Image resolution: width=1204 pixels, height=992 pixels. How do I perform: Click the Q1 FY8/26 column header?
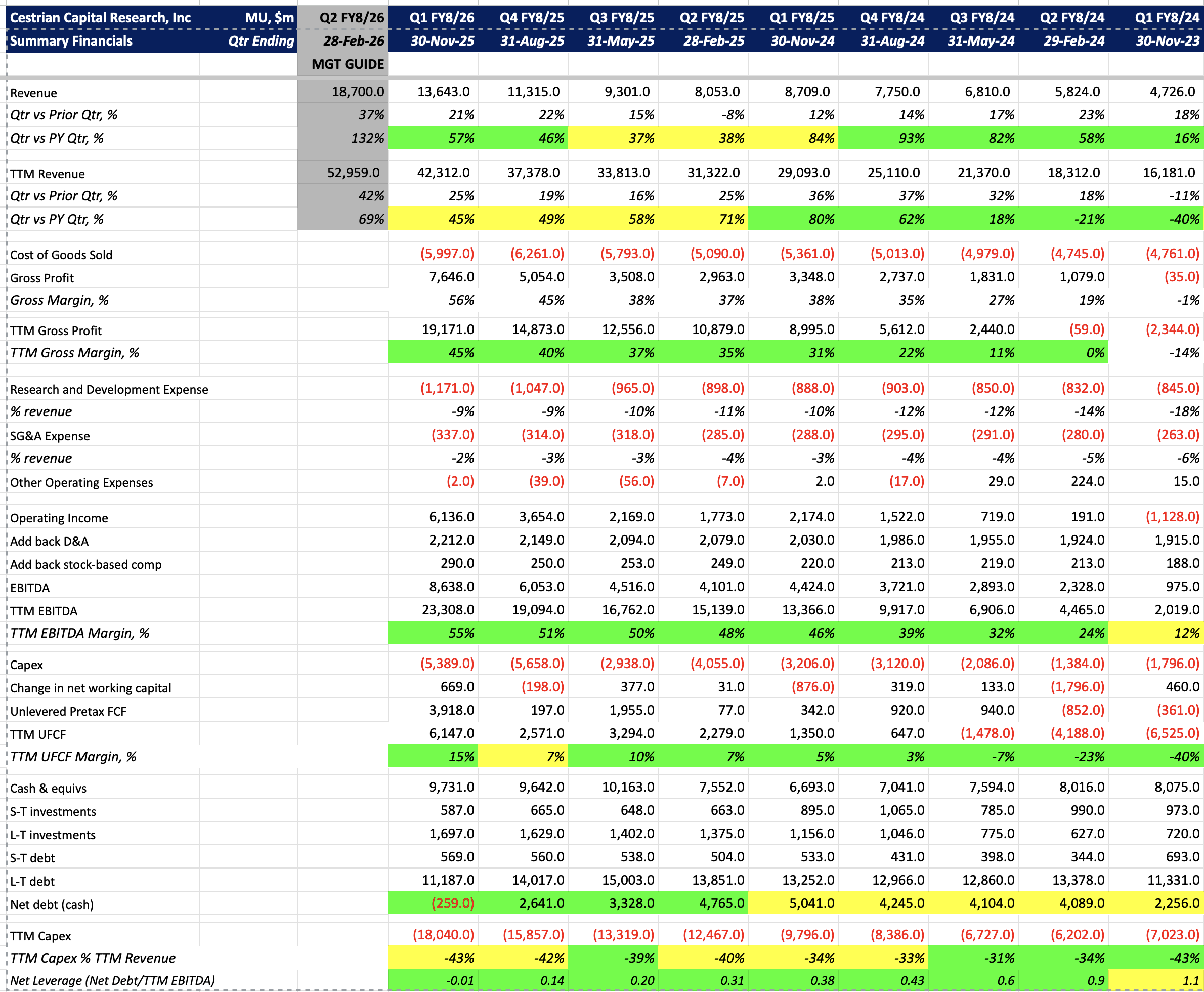(x=442, y=18)
